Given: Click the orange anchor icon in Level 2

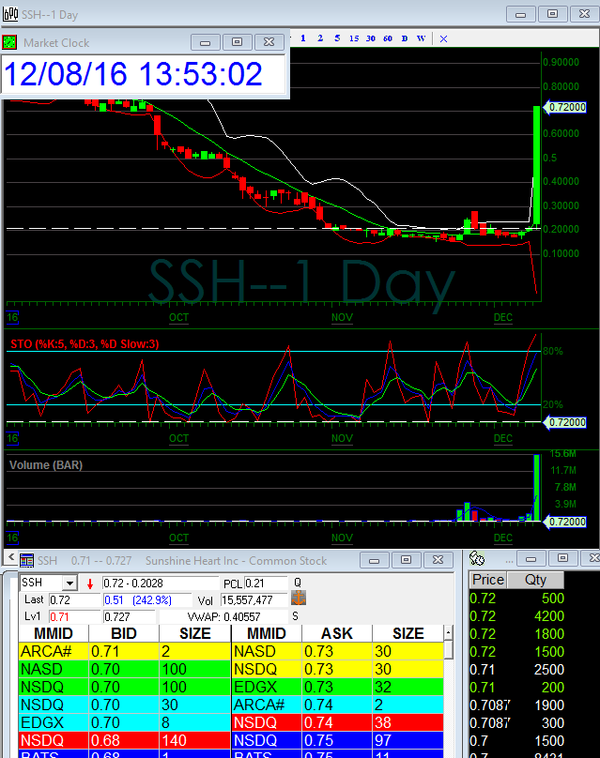Looking at the screenshot, I should [298, 598].
